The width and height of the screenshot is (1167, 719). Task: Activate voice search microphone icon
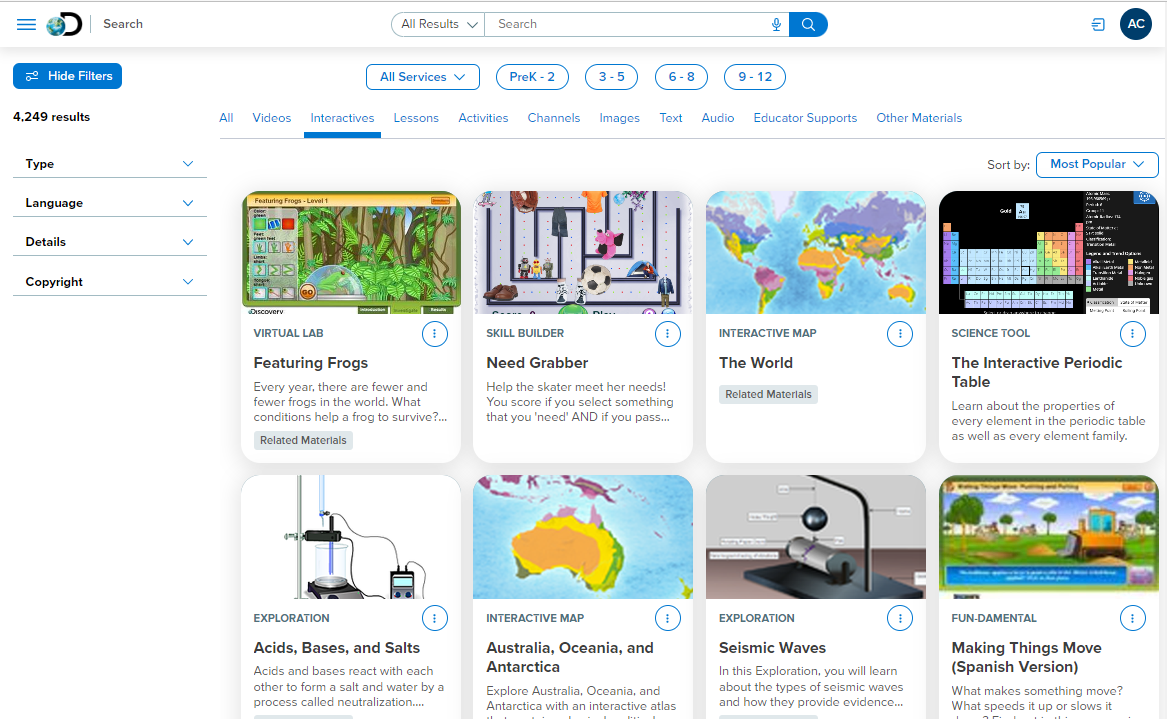[x=776, y=25]
